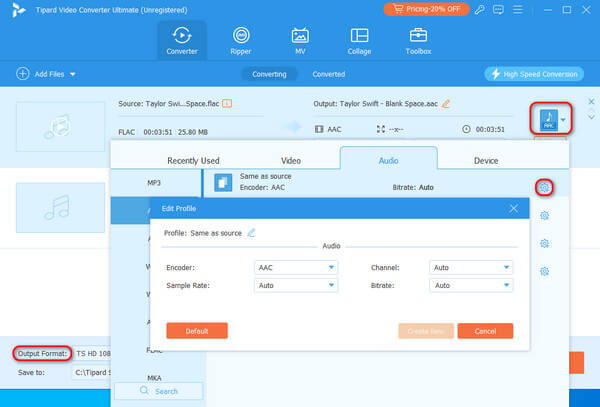Click the fourth profile settings gear
Screen dimensions: 600x407
(x=544, y=271)
